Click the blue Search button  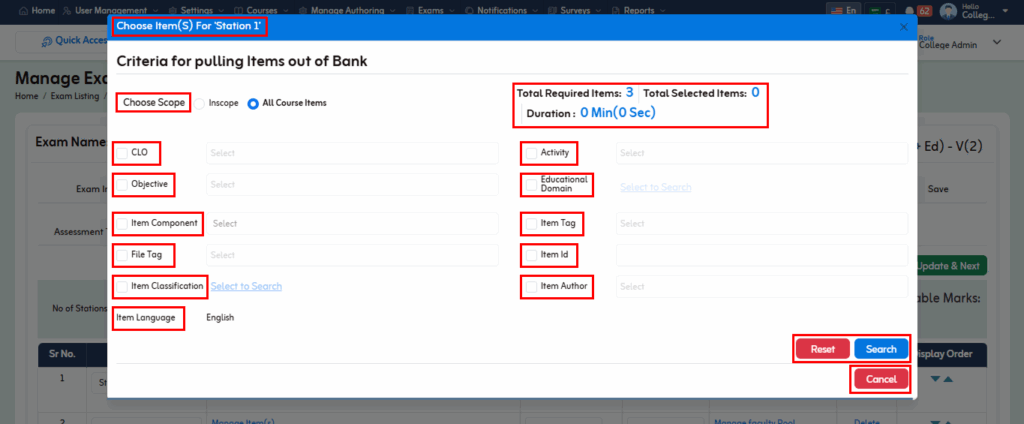pyautogui.click(x=881, y=349)
